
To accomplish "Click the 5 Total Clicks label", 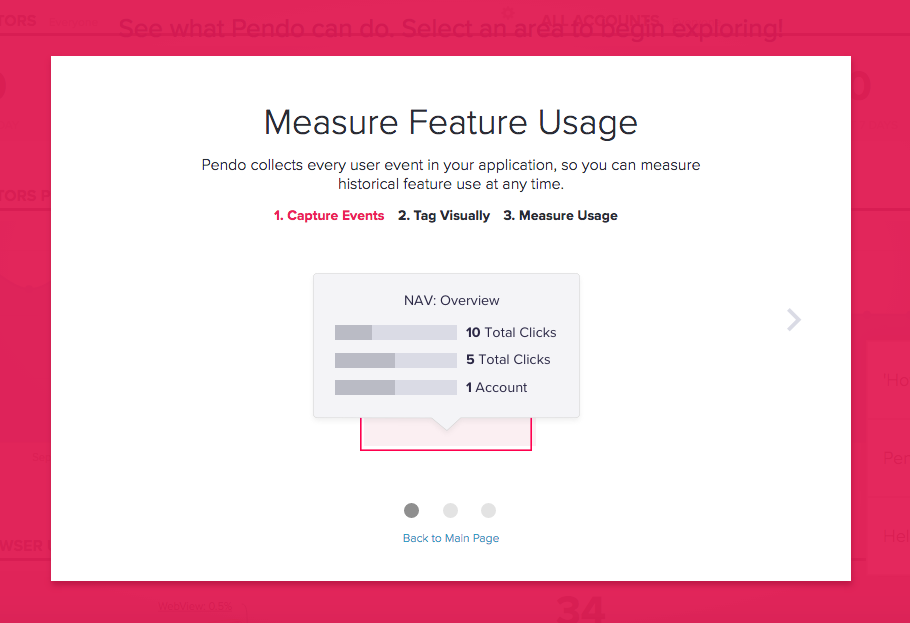I will pos(508,360).
